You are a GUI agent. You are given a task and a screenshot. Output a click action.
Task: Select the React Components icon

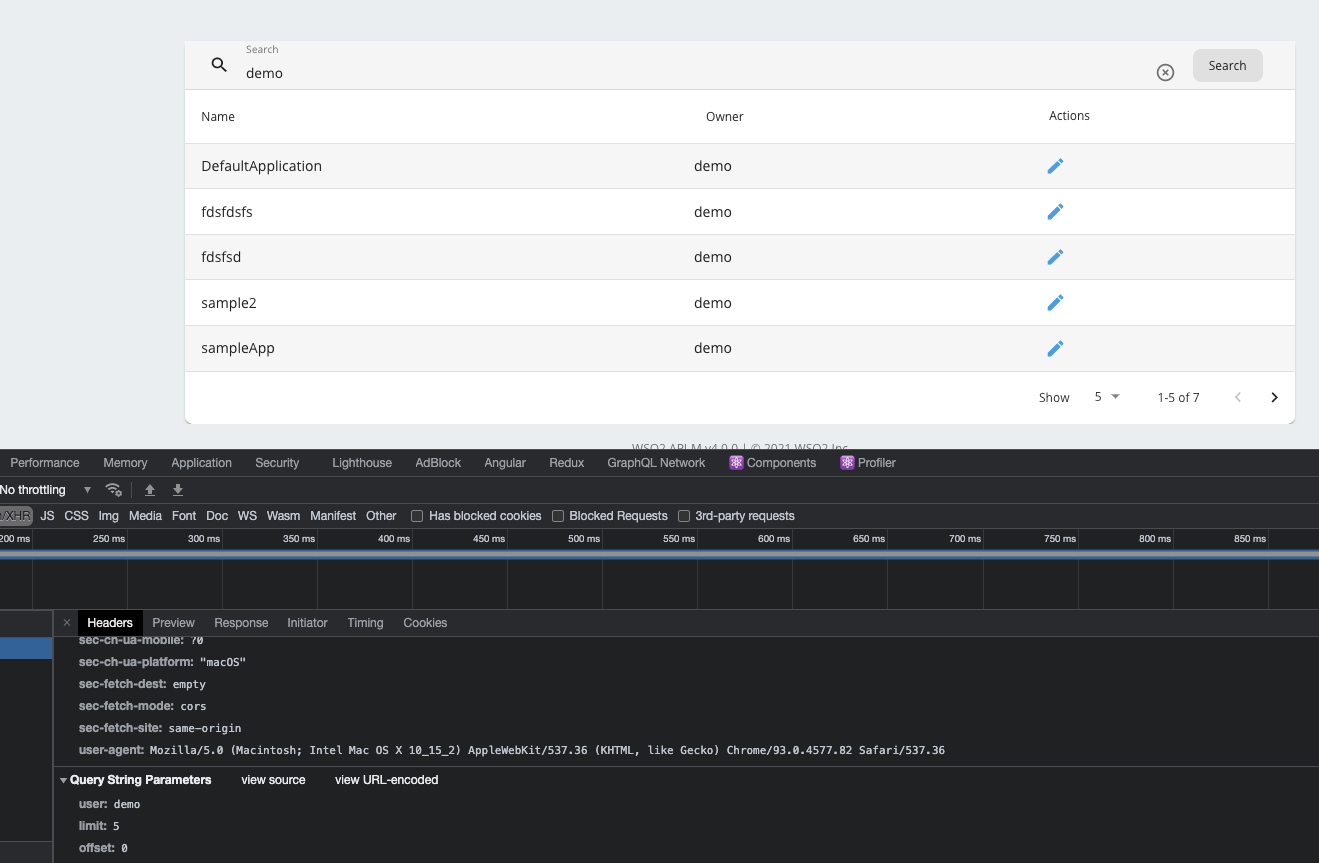point(737,463)
